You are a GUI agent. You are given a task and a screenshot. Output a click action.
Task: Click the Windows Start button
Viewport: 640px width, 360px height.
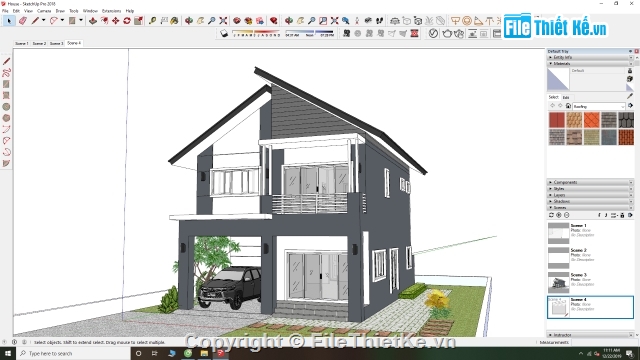click(8, 353)
